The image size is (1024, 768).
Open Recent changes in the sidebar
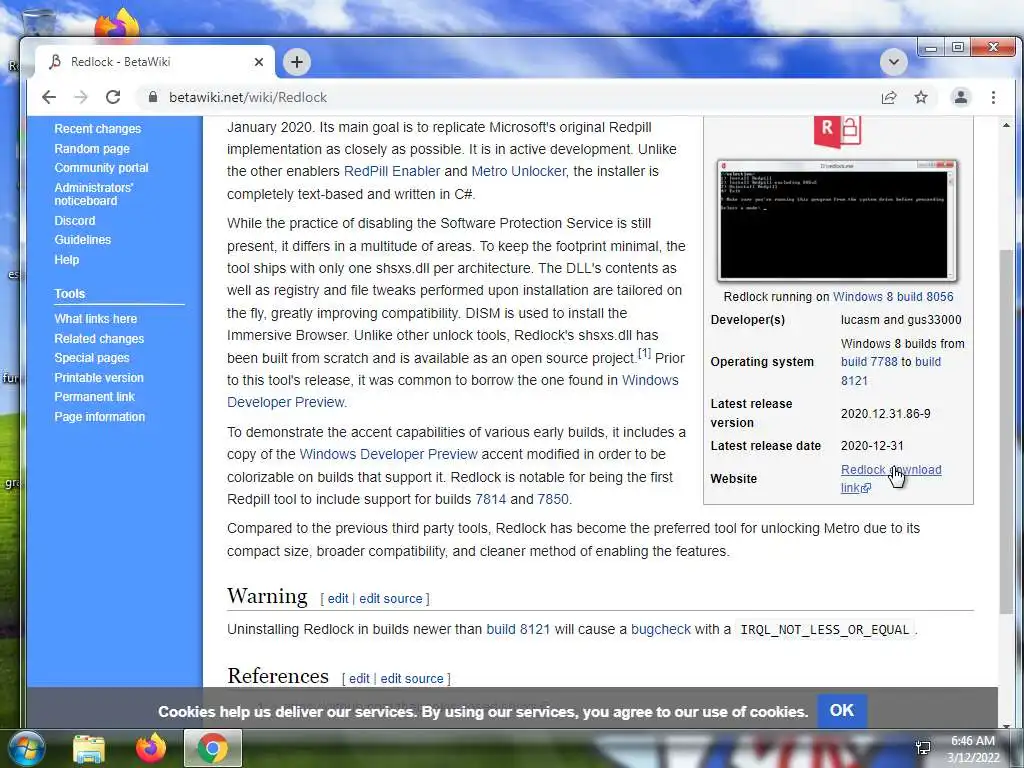pos(97,129)
